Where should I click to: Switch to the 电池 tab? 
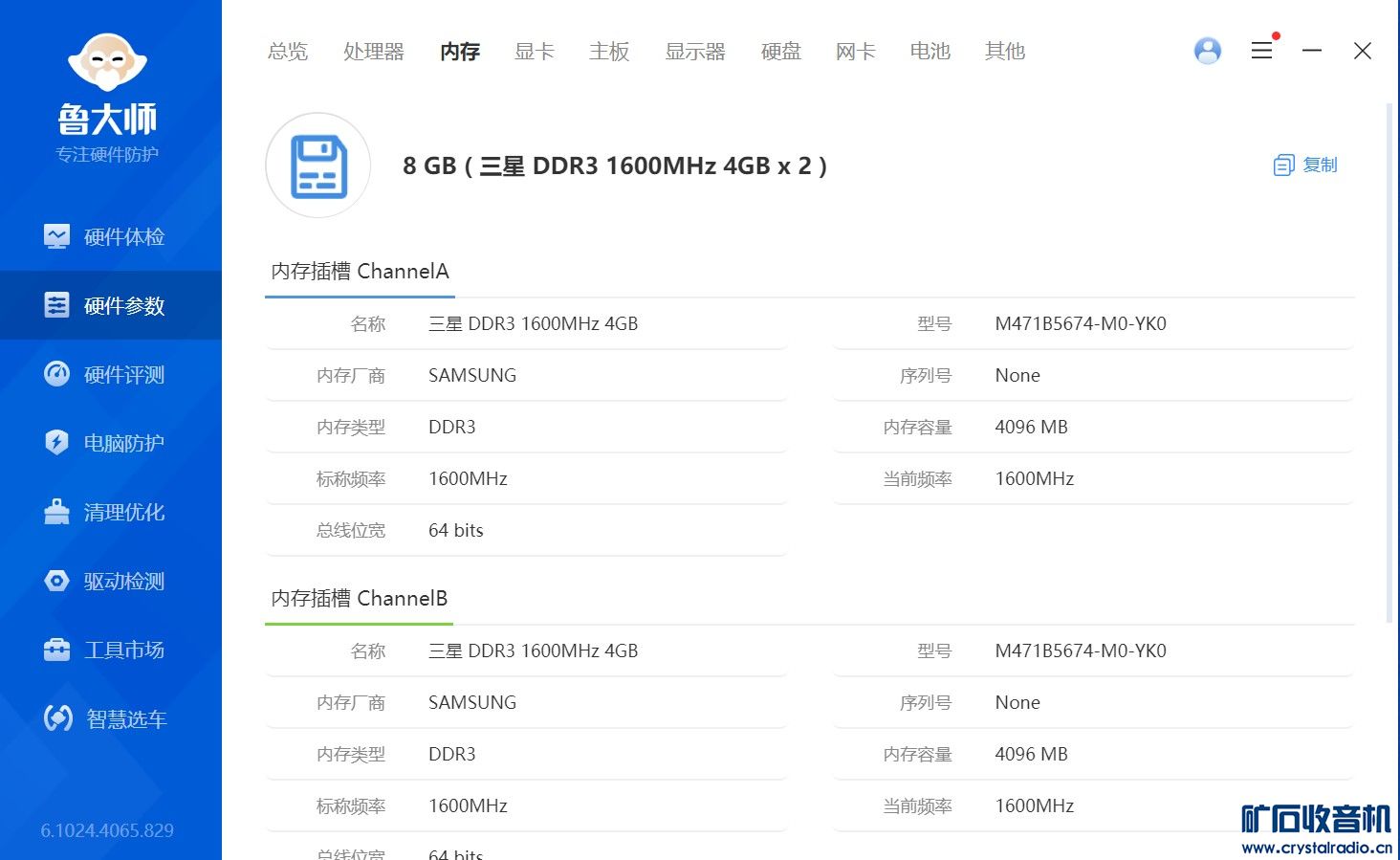coord(930,52)
